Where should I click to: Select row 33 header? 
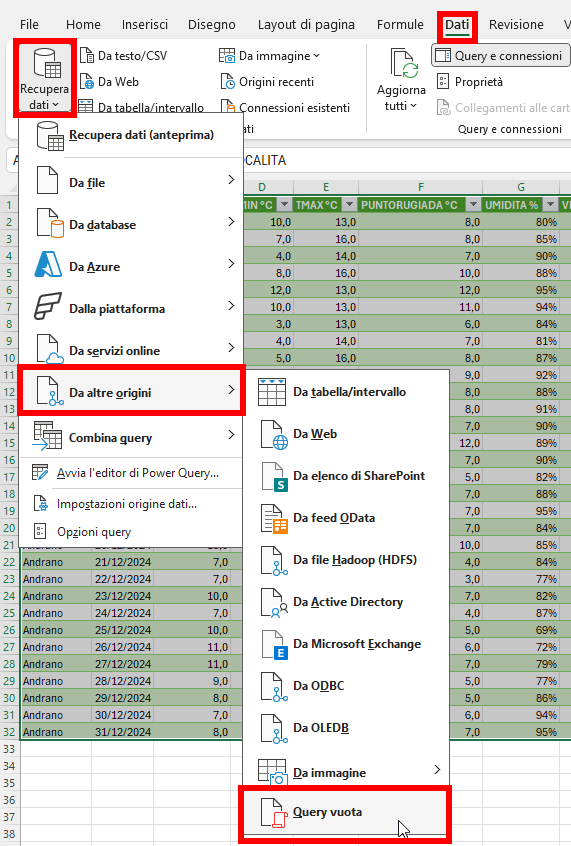click(x=9, y=749)
